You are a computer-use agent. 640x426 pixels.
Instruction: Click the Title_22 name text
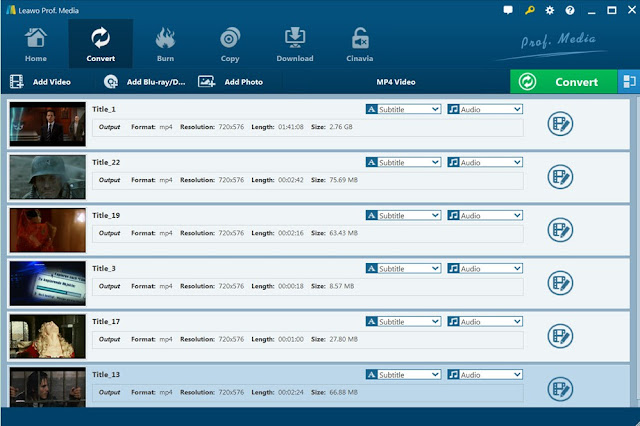coord(106,162)
